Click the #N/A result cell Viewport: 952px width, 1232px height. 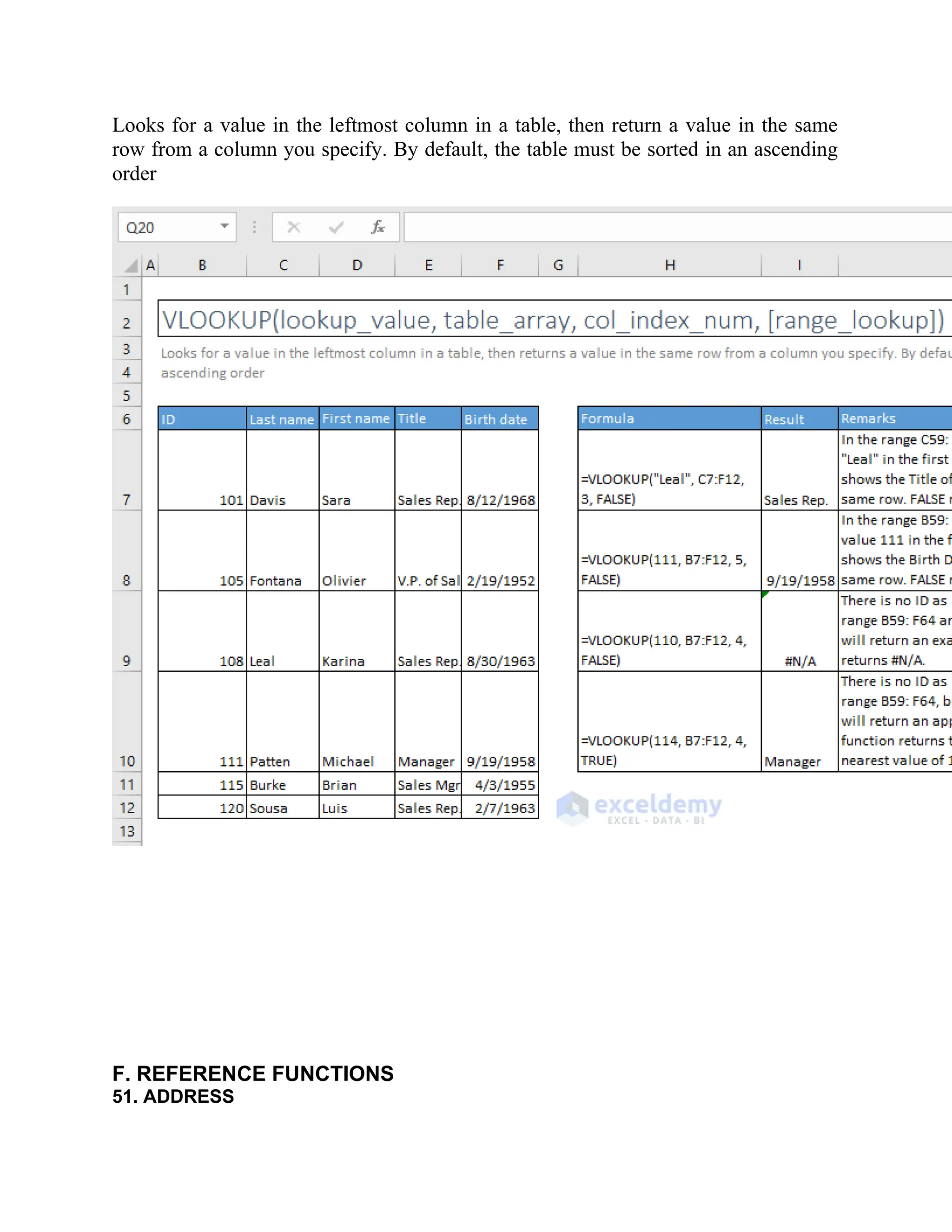pos(800,631)
